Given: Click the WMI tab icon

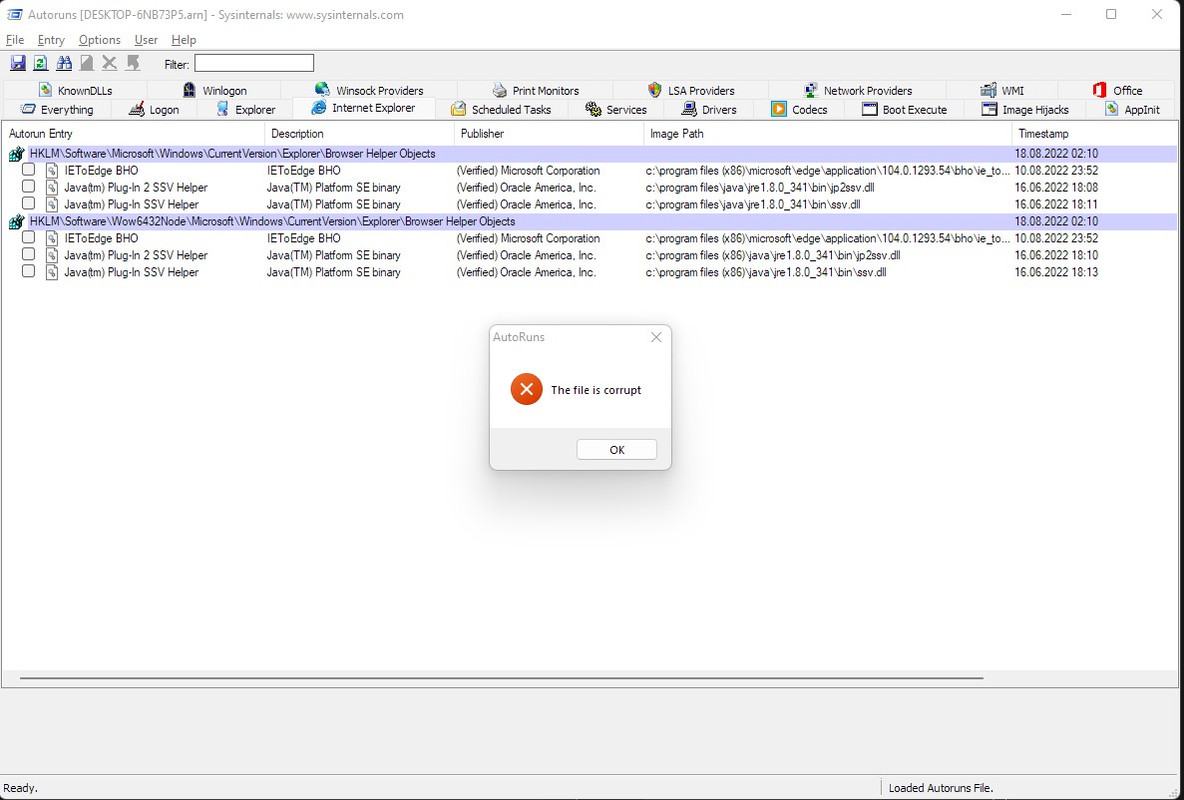Looking at the screenshot, I should point(988,90).
